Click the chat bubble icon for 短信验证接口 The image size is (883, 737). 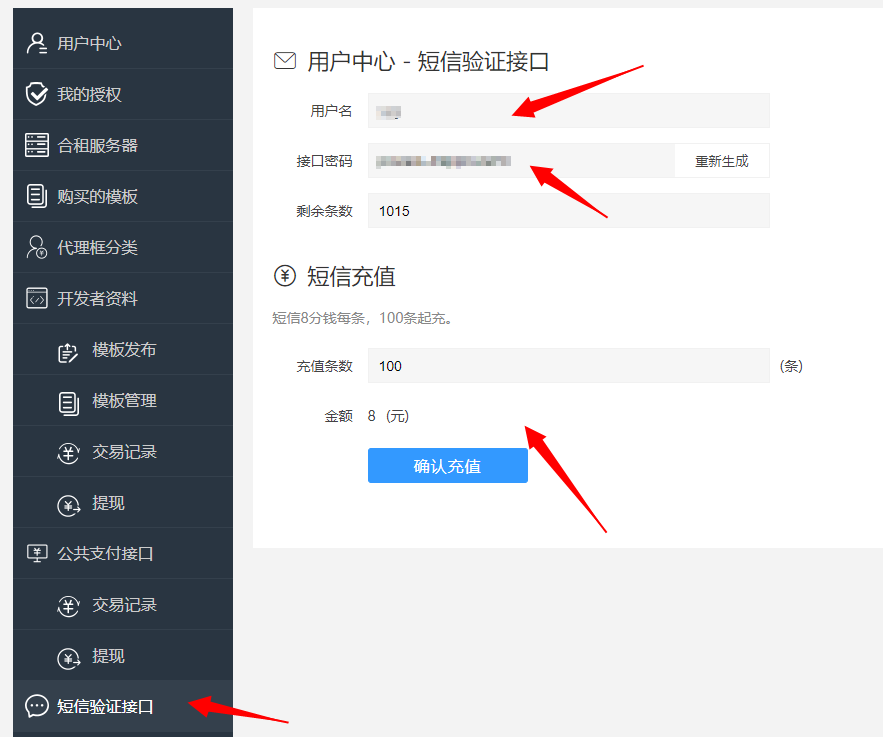pyautogui.click(x=37, y=706)
